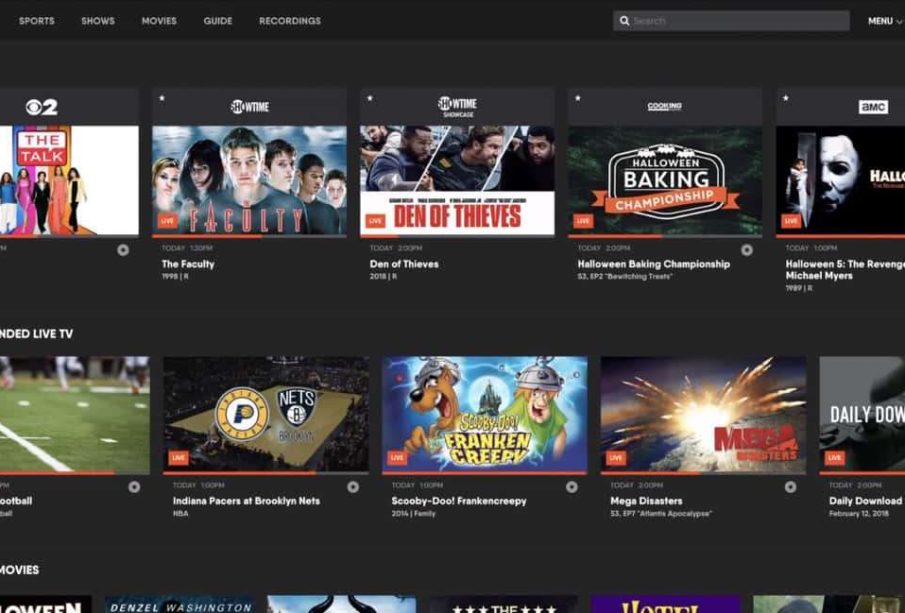Screen dimensions: 905x613
Task: Click LIVE badge on Halloween Baking Championship
Action: point(583,221)
